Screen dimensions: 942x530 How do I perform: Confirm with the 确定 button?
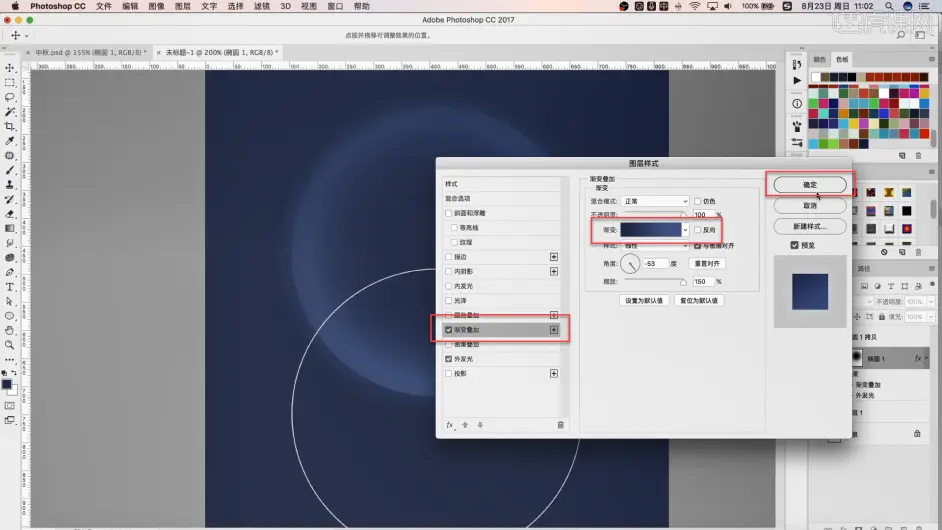click(810, 184)
